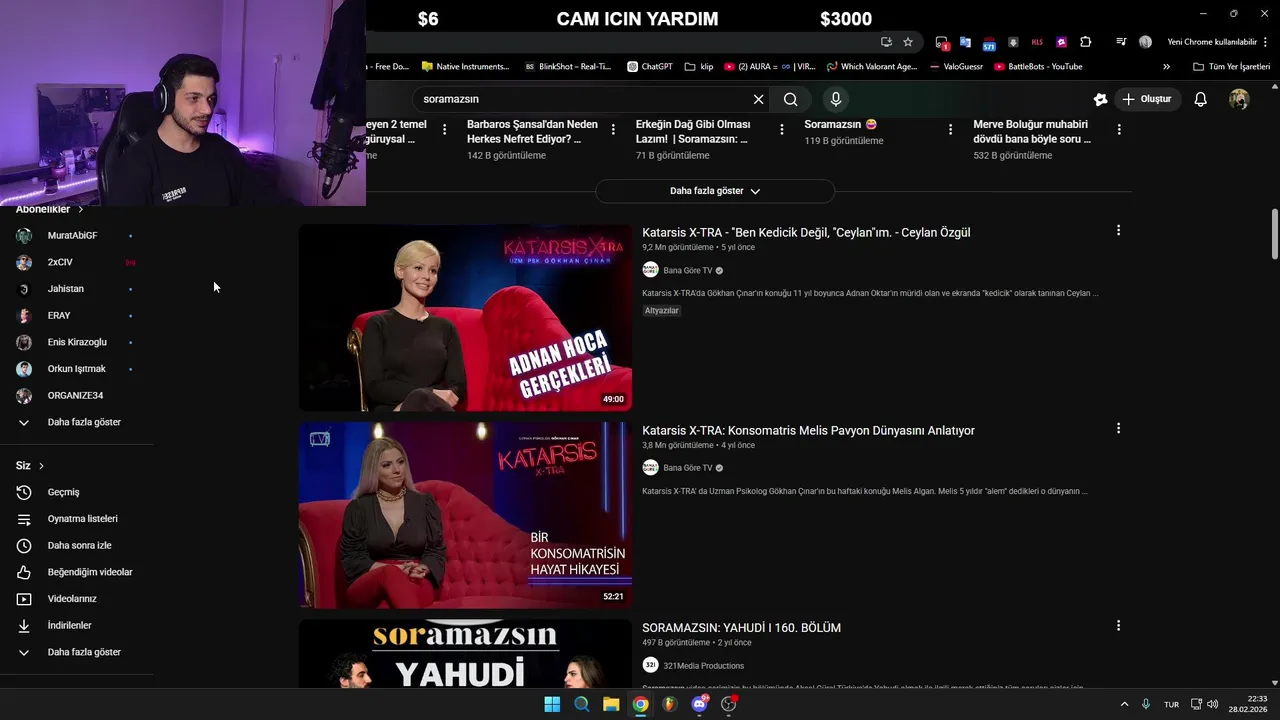Screen dimensions: 1280x720
Task: Expand the Abonelikler section chevron
Action: tap(80, 209)
